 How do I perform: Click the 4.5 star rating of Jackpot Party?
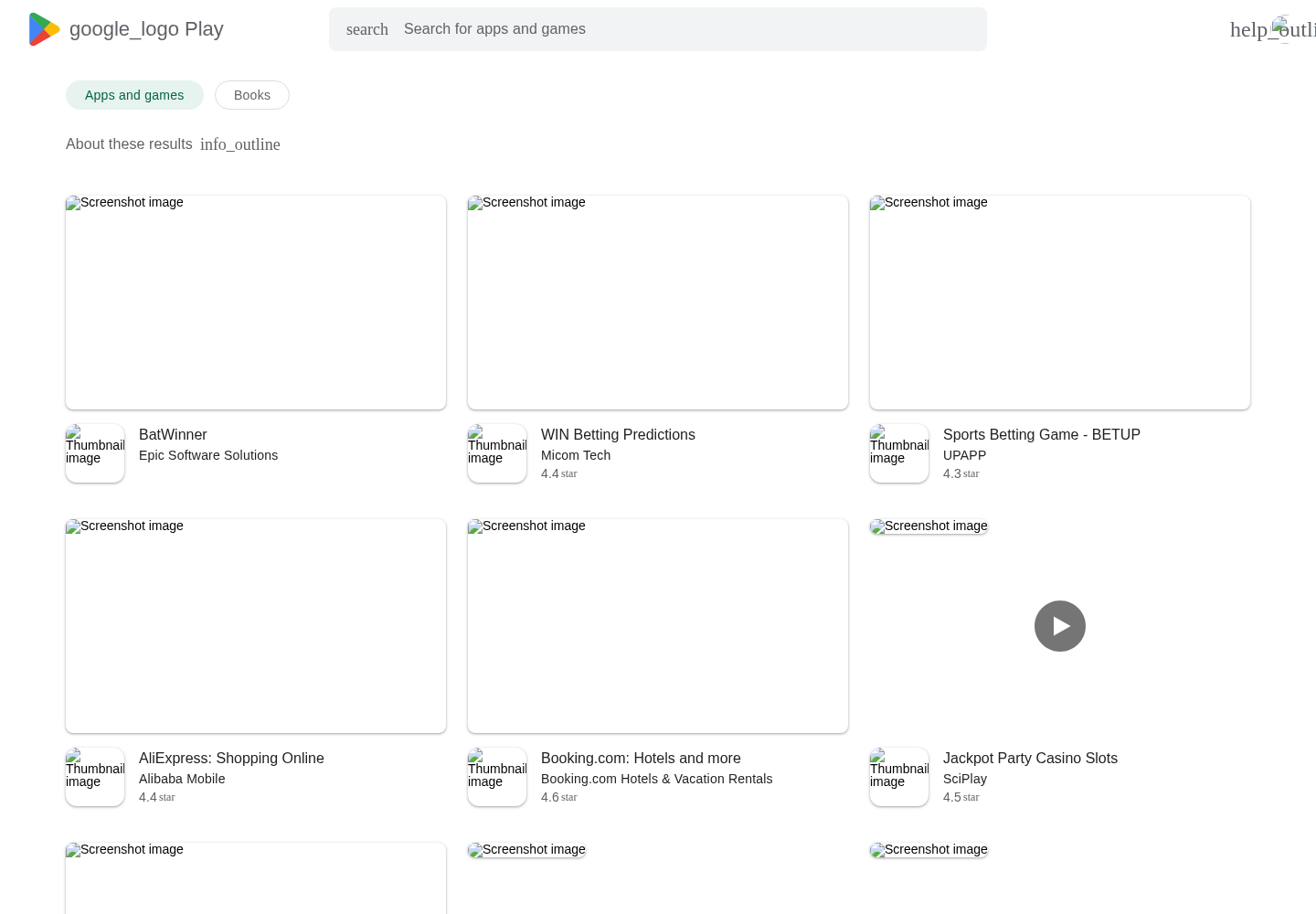tap(960, 797)
